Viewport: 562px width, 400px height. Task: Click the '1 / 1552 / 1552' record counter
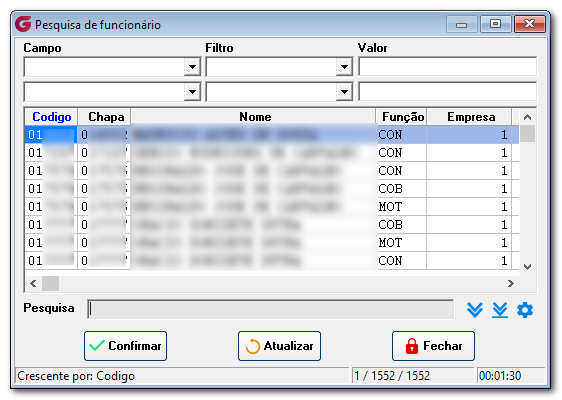pyautogui.click(x=392, y=376)
